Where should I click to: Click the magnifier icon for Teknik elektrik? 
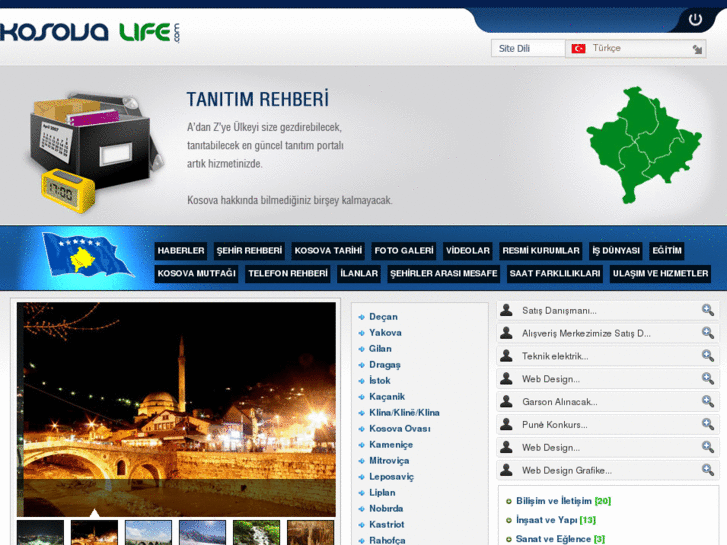click(708, 355)
